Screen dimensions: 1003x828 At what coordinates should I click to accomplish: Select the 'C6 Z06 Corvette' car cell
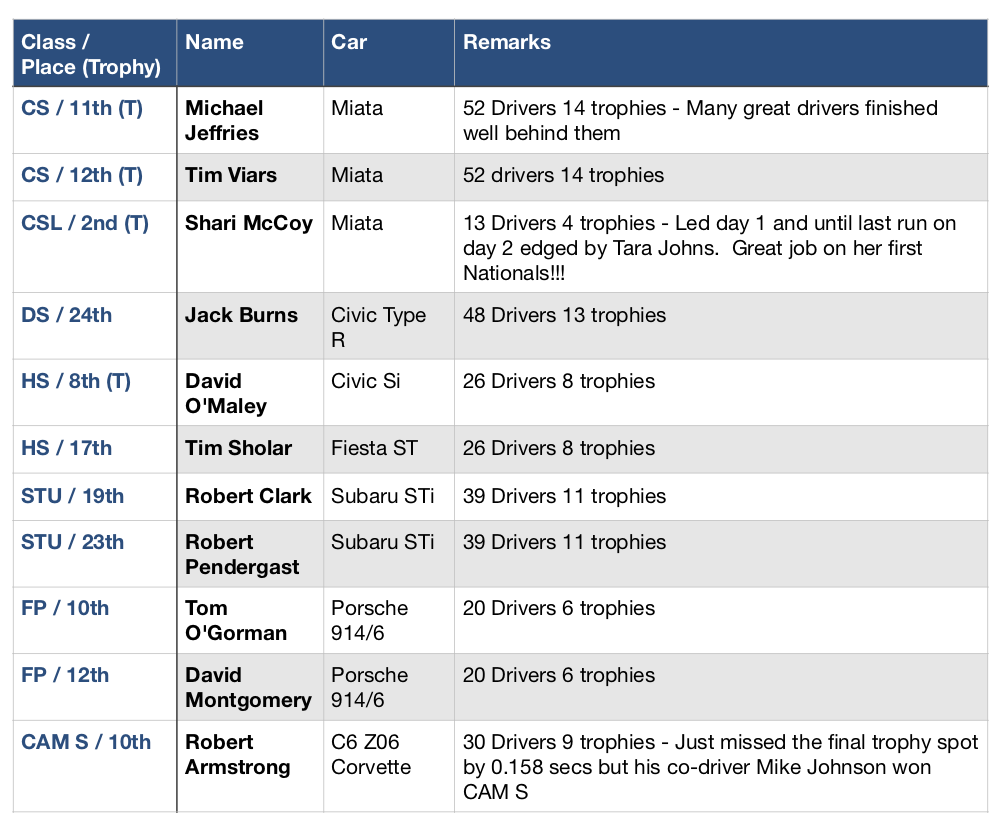pos(371,754)
